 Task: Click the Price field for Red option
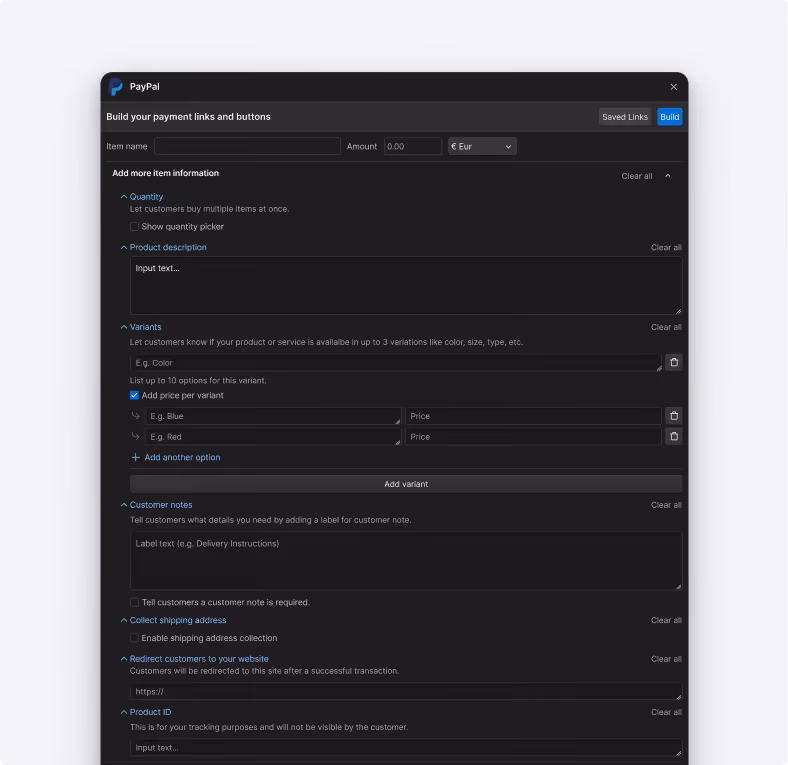[x=533, y=437]
